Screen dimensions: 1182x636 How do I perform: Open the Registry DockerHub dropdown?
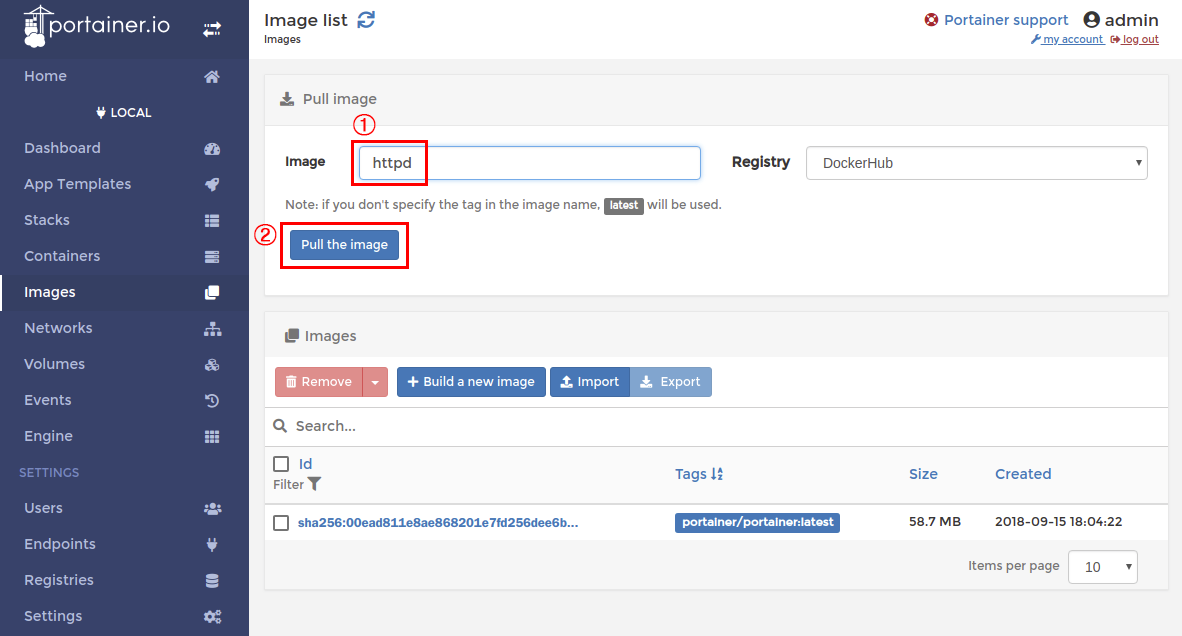tap(976, 163)
